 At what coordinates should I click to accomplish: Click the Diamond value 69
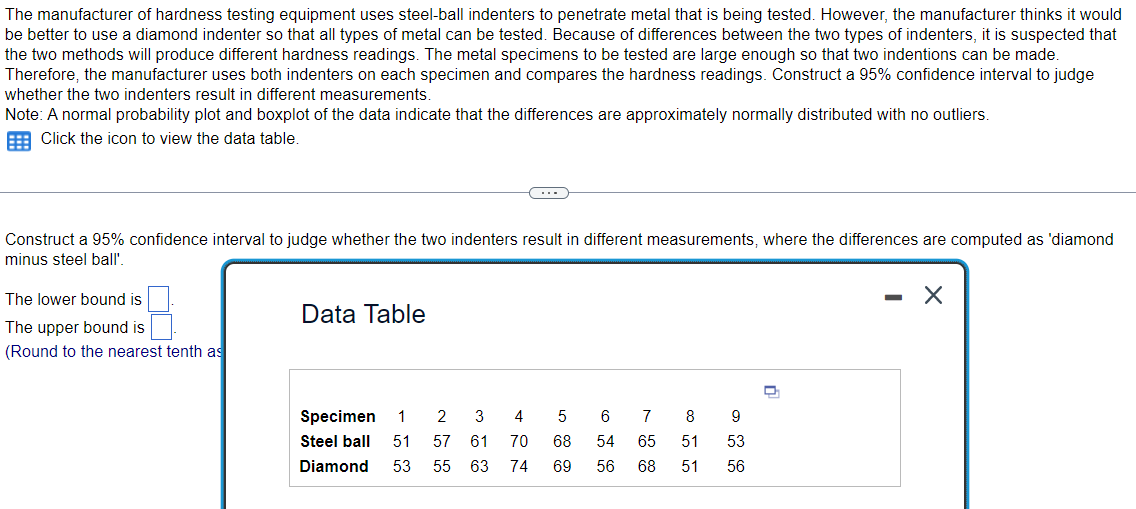pyautogui.click(x=562, y=466)
